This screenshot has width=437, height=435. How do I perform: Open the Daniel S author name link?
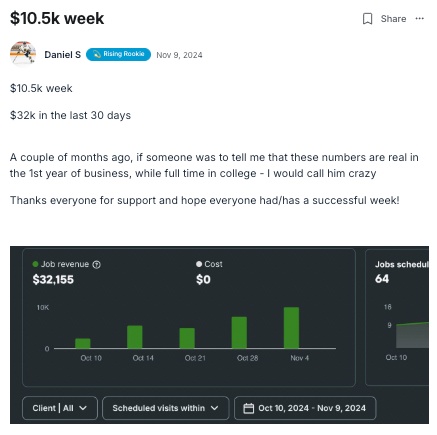pos(63,55)
